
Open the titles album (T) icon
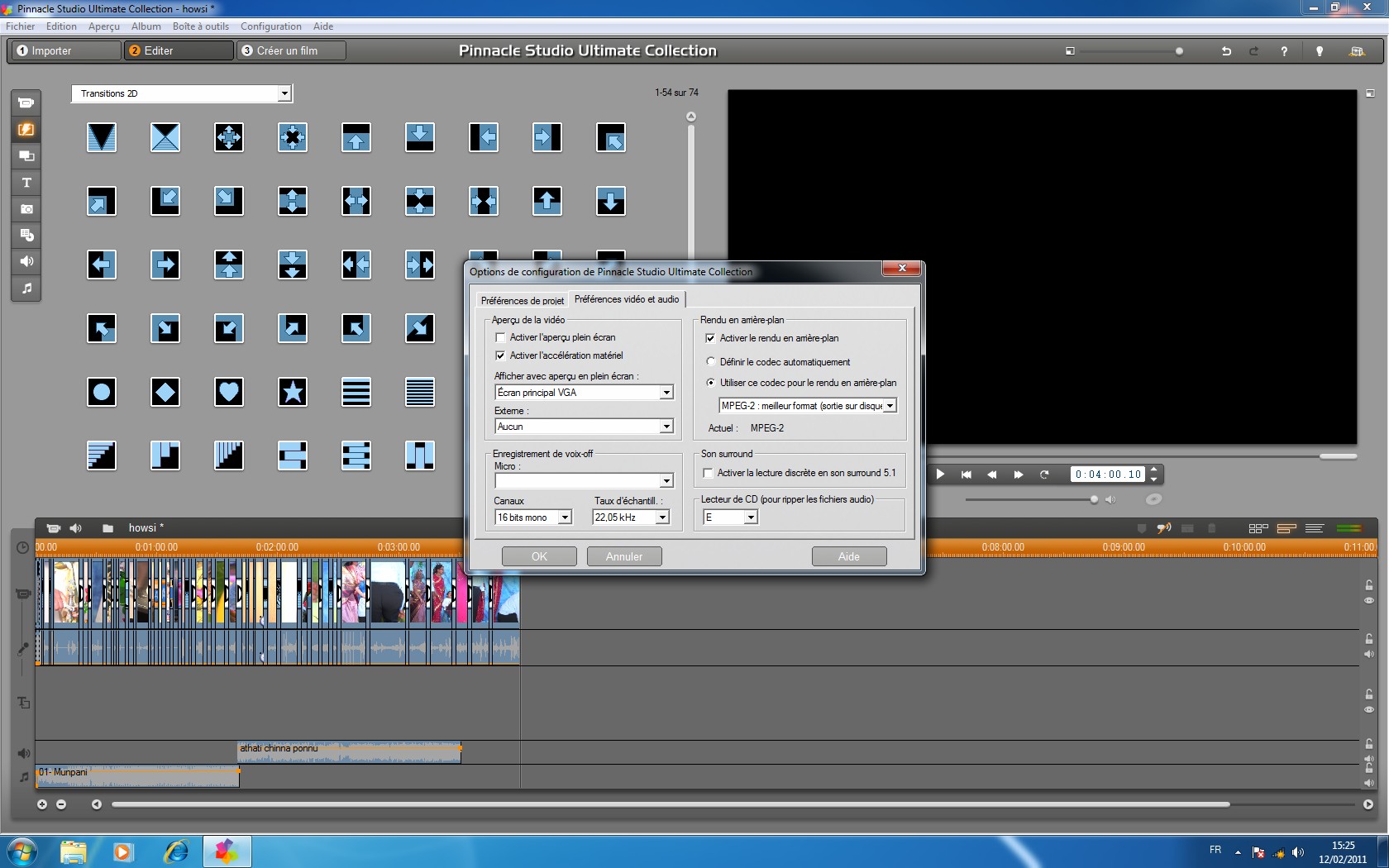[26, 182]
